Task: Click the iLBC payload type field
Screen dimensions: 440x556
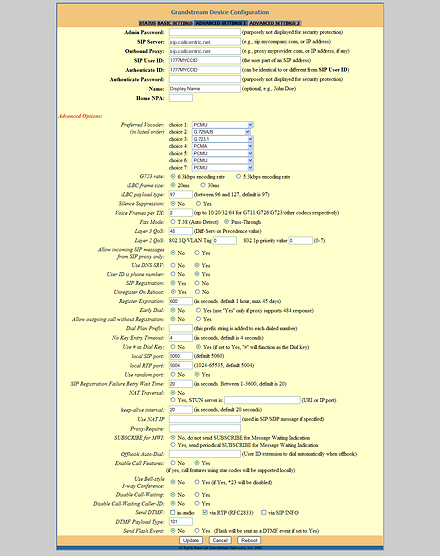Action: 181,194
